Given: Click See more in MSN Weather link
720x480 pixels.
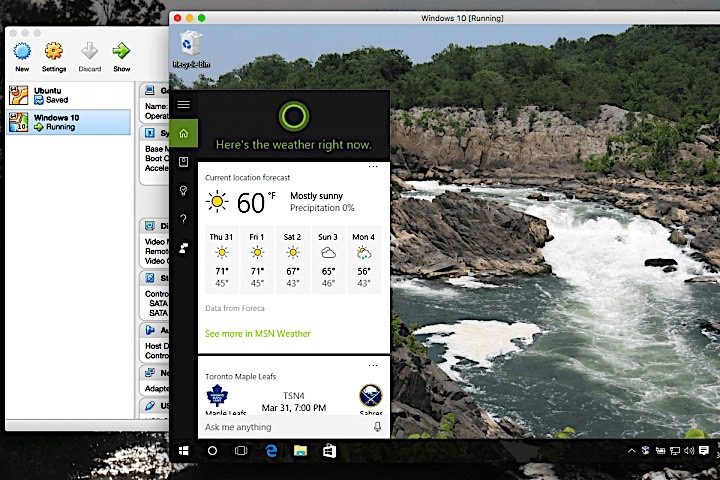Looking at the screenshot, I should [x=257, y=334].
